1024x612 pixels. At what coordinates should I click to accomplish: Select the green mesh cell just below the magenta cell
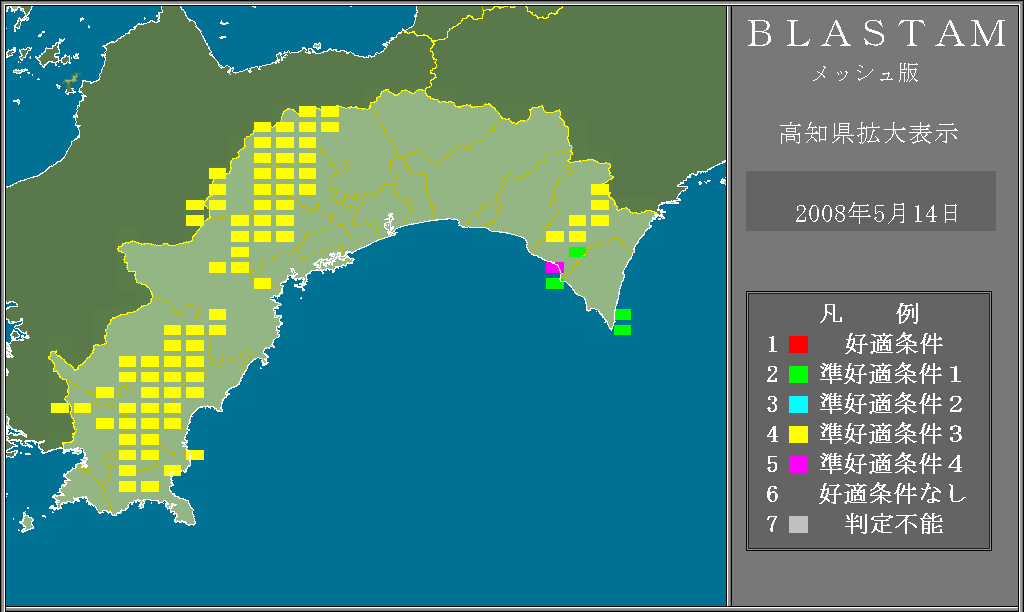point(554,283)
